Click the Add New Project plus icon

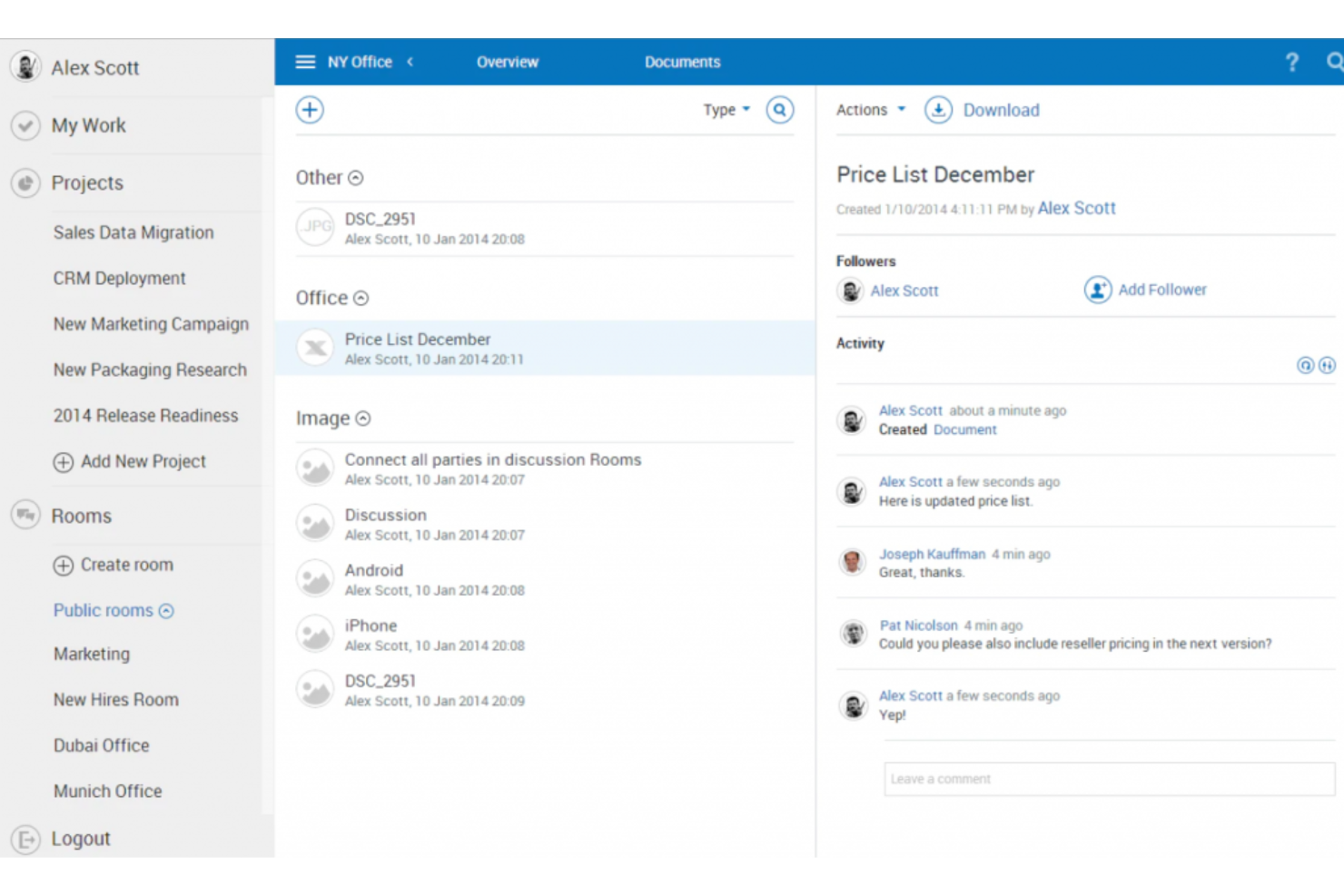(x=63, y=461)
